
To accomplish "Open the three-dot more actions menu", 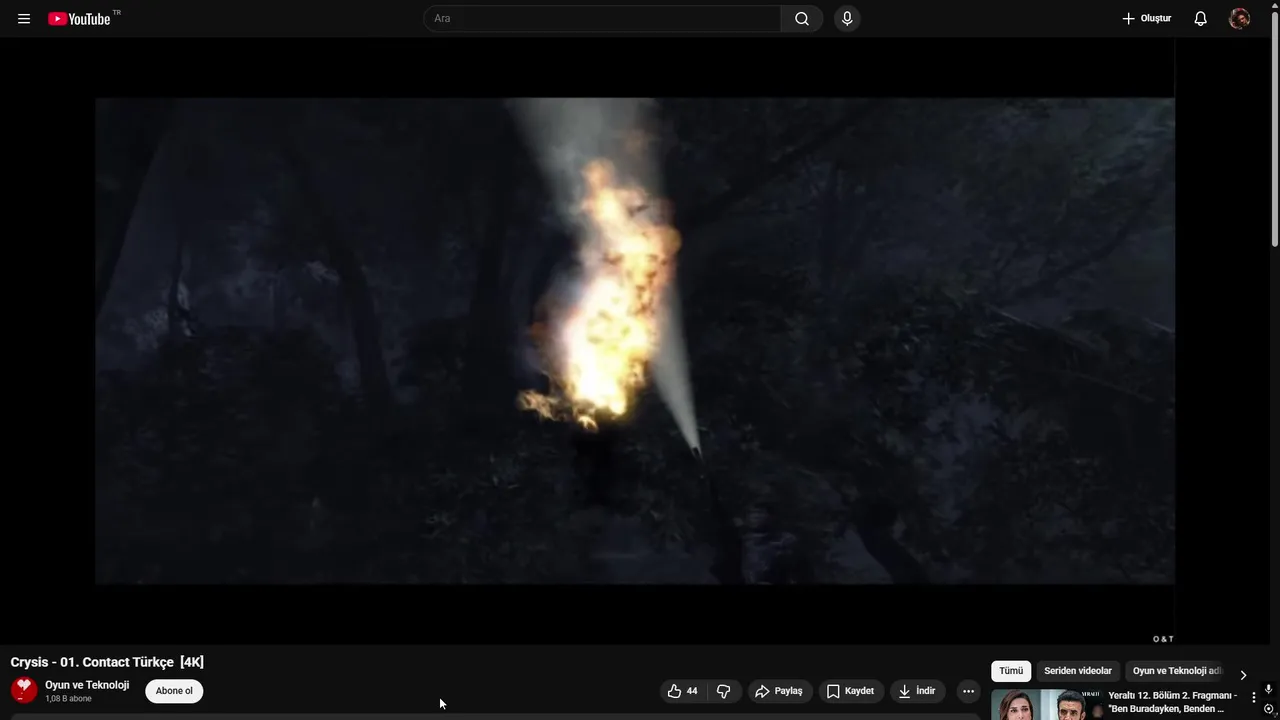I will tap(968, 691).
